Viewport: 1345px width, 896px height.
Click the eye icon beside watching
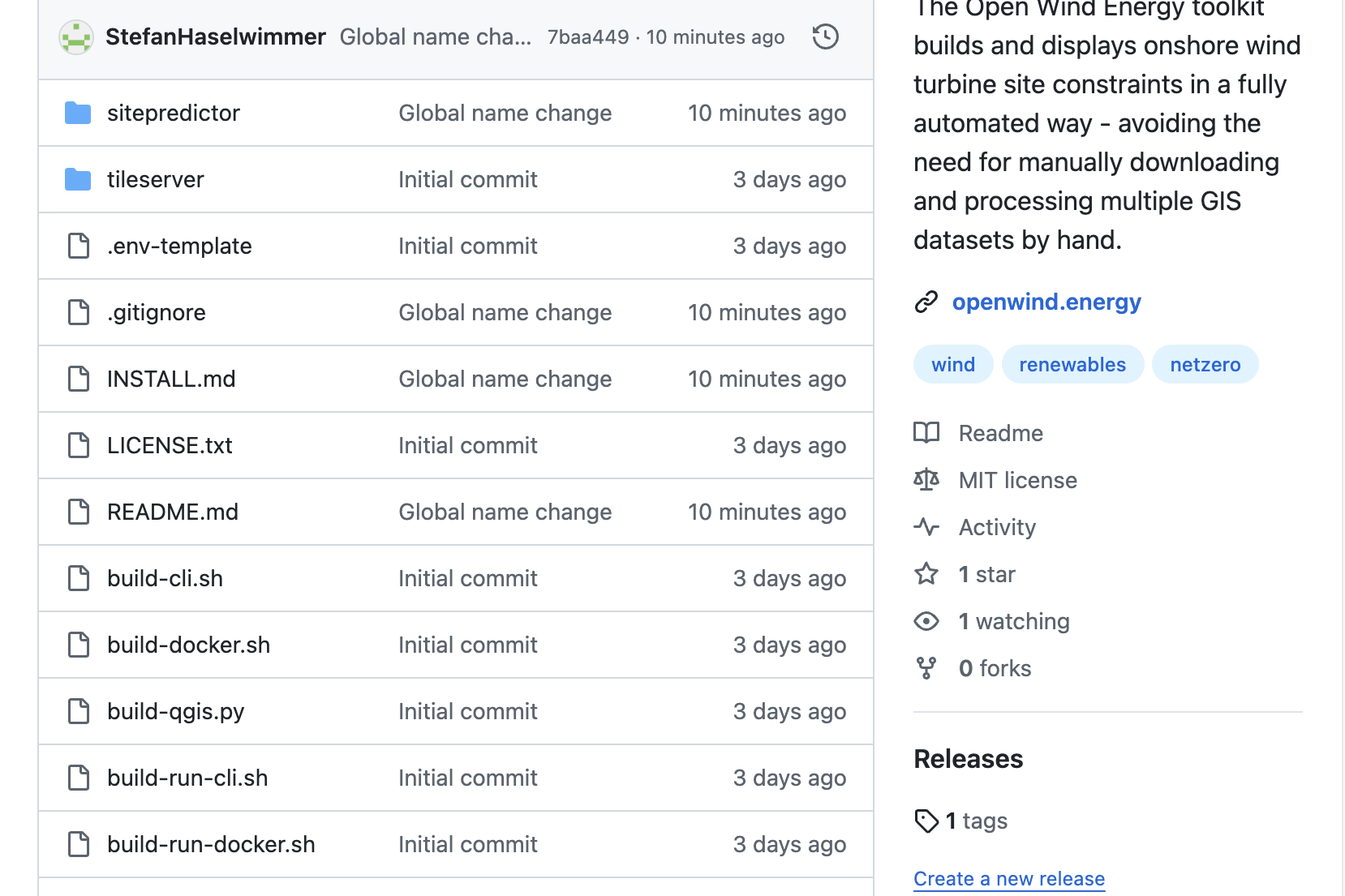(926, 621)
